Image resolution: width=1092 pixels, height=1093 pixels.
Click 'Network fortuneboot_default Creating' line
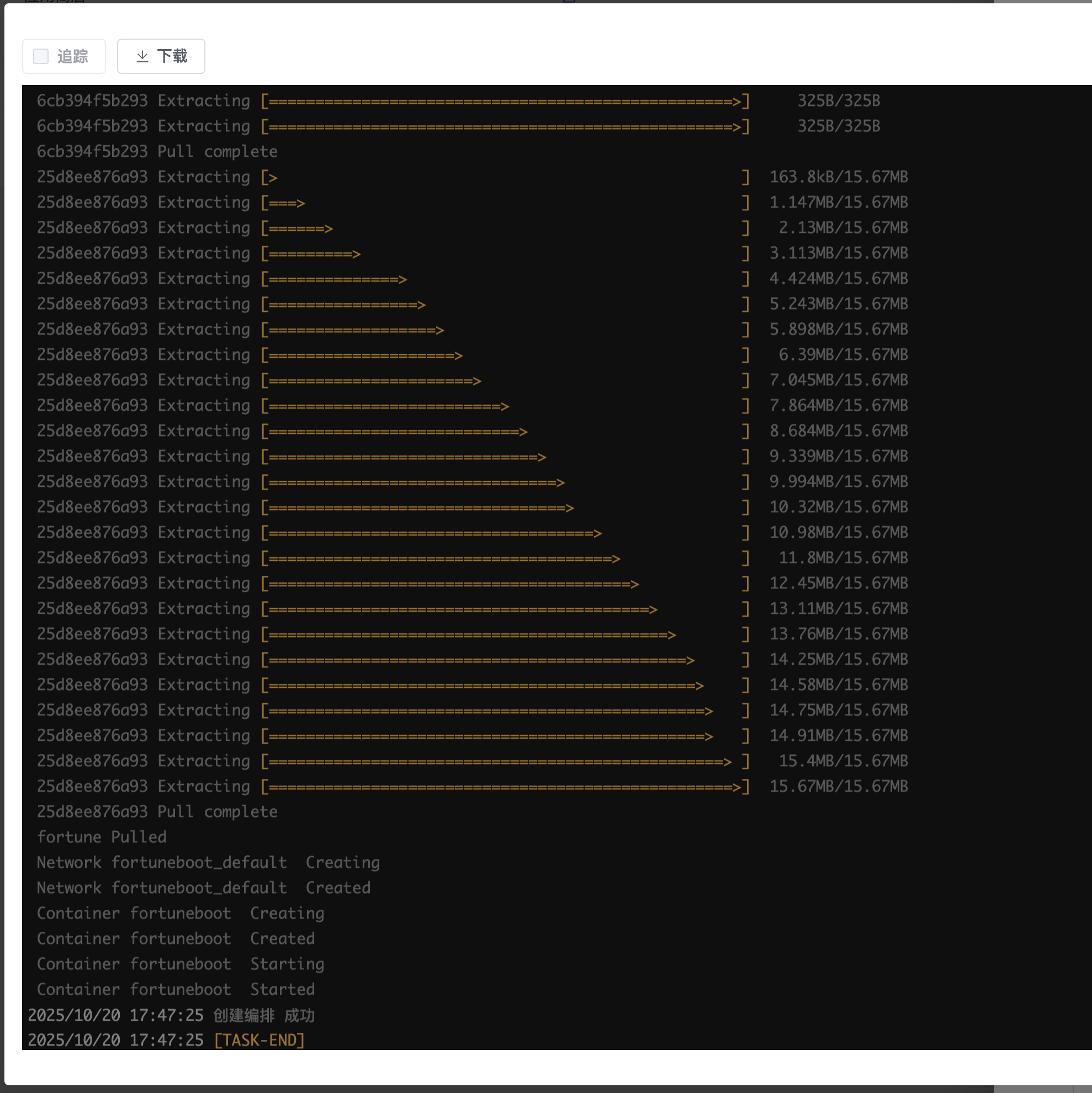coord(208,862)
